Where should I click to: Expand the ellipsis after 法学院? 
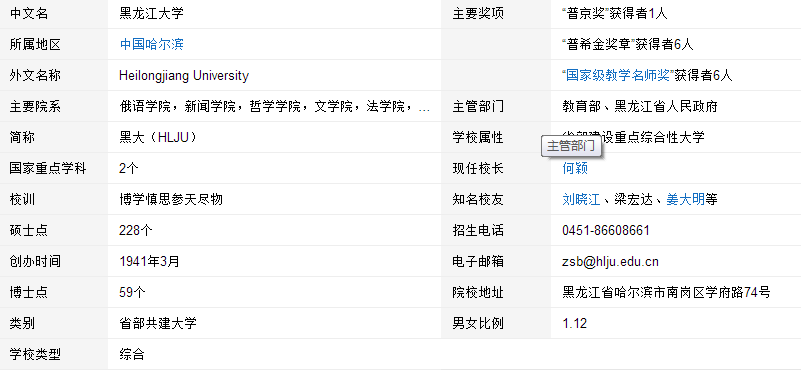click(x=424, y=107)
